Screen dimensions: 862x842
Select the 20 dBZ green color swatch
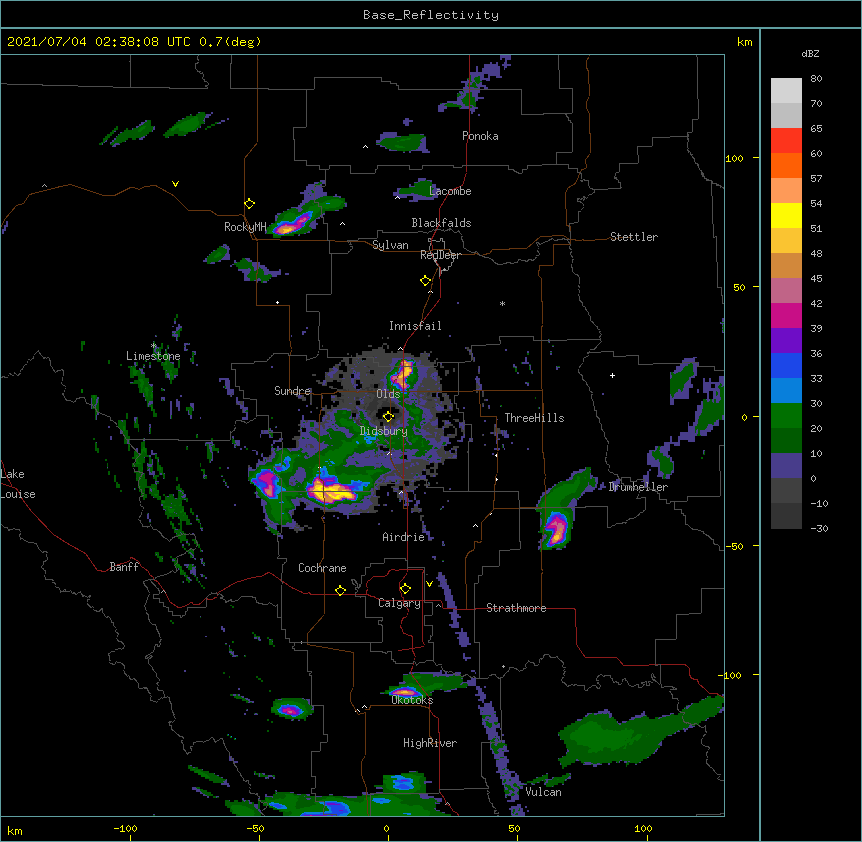(x=786, y=416)
